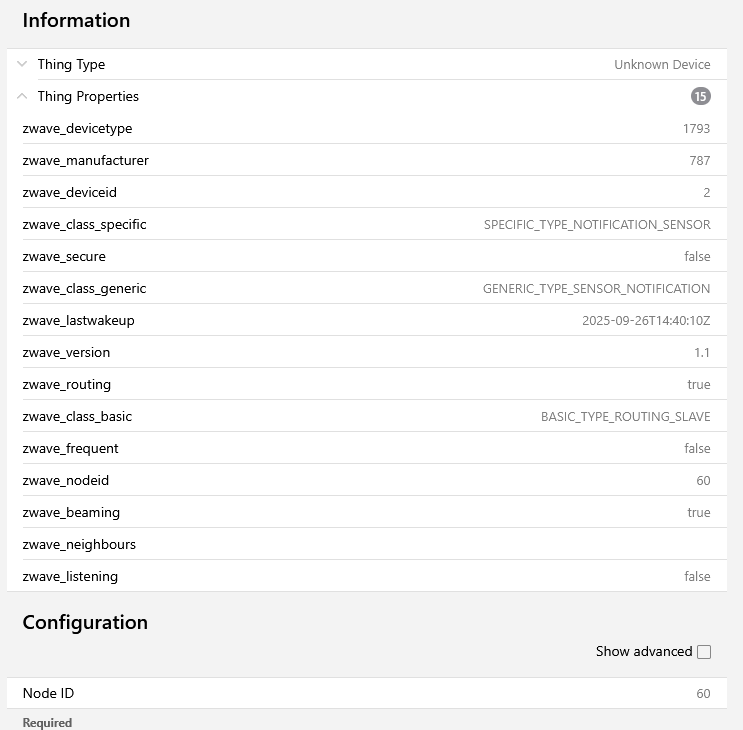
Task: Click the Unknown Device type value
Action: coord(662,64)
